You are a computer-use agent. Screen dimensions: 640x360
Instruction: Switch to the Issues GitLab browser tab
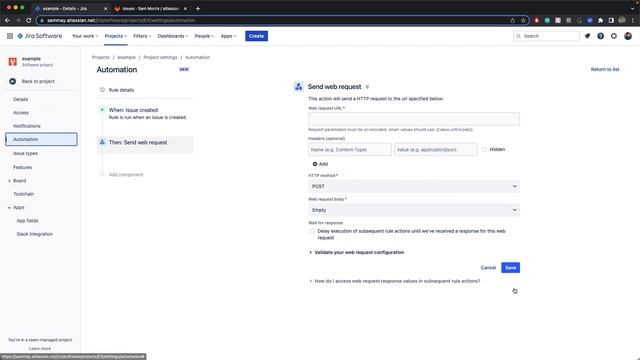(150, 8)
